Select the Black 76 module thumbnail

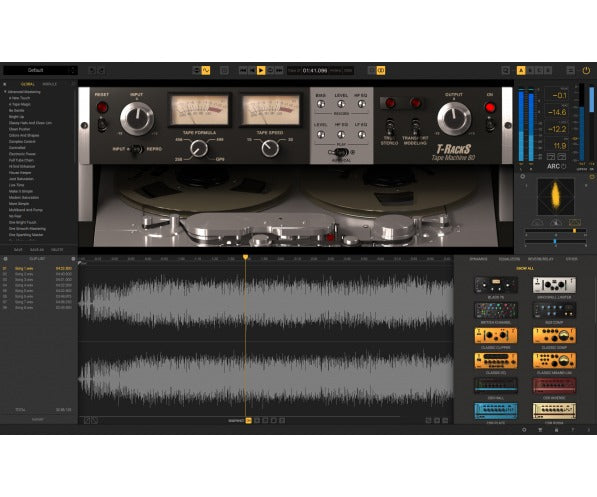(x=496, y=285)
